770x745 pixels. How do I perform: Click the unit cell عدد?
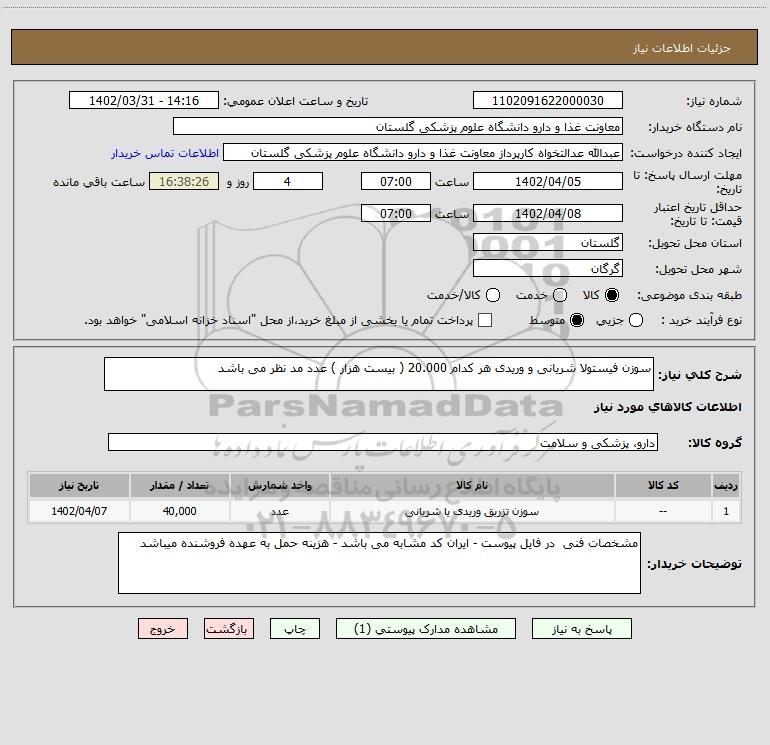coord(279,511)
